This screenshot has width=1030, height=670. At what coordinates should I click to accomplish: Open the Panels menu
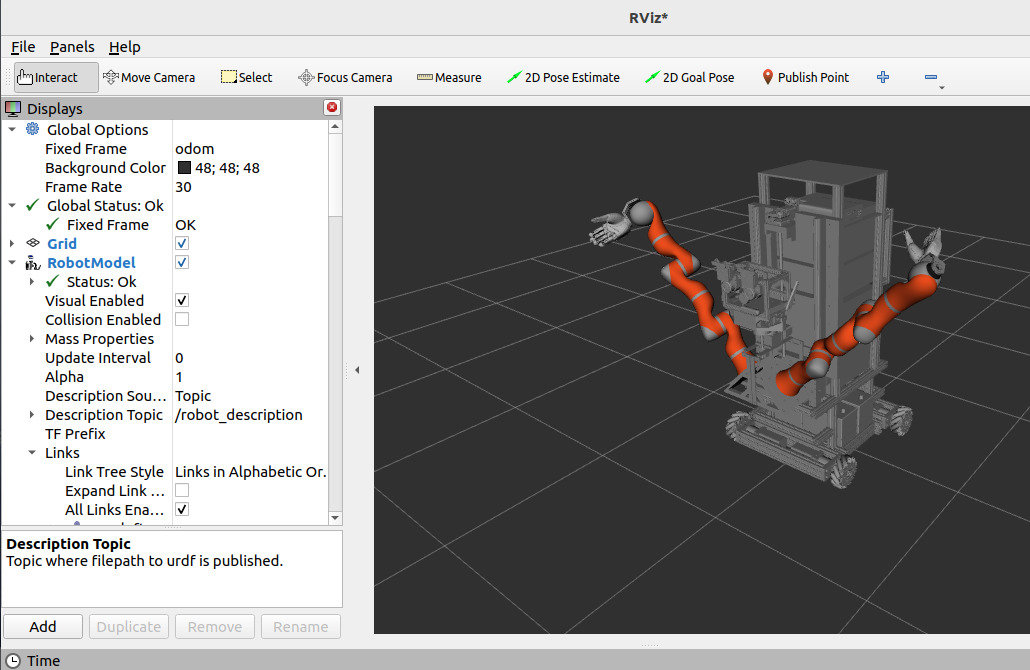pos(72,47)
